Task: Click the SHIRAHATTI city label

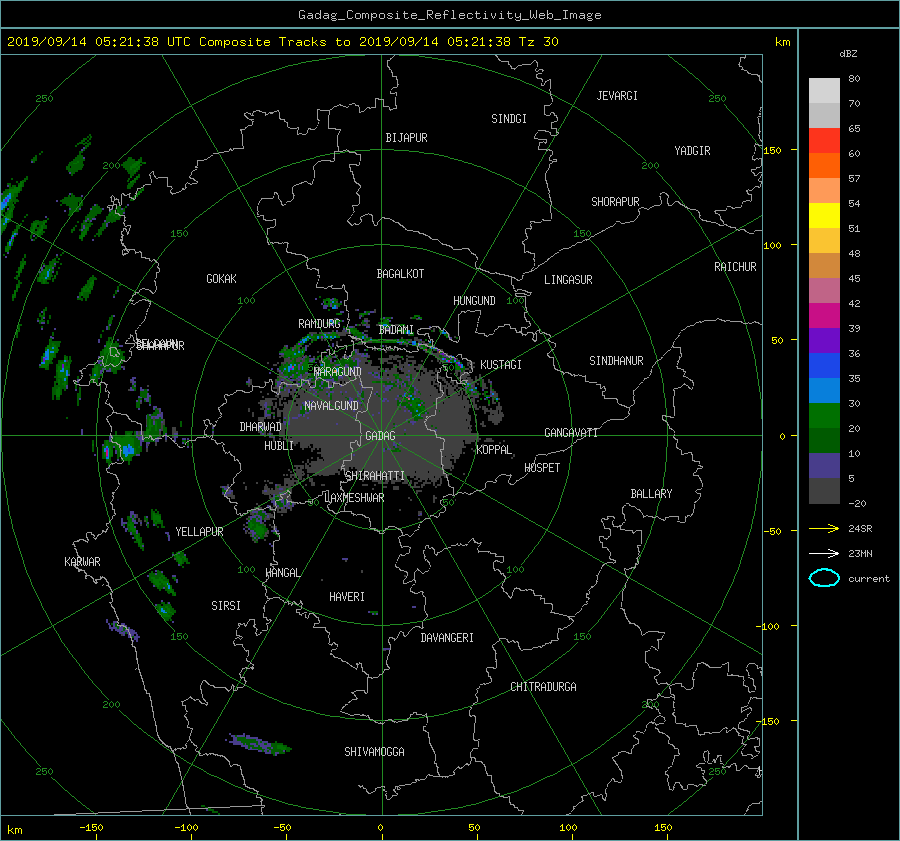Action: coord(375,476)
